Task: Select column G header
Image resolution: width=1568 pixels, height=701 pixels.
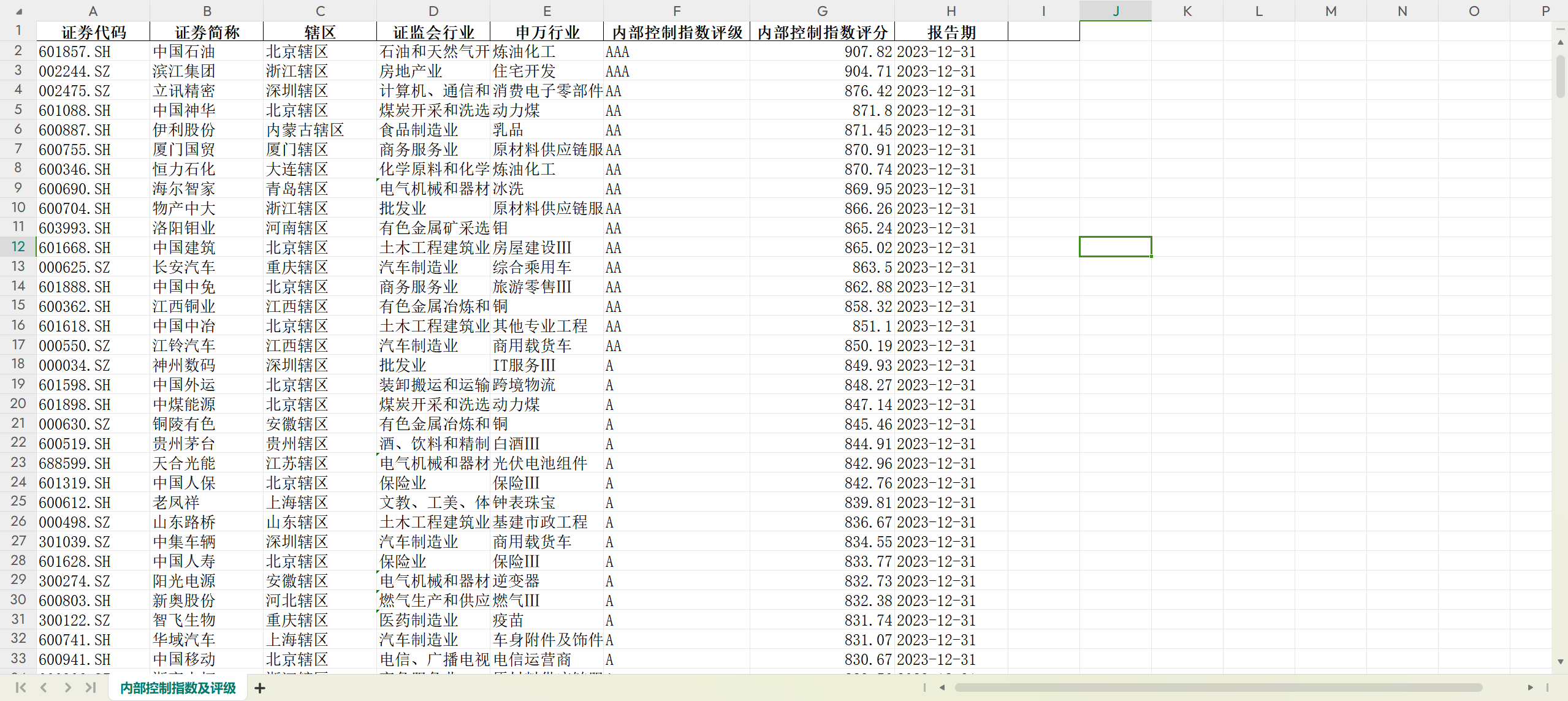Action: (x=822, y=11)
